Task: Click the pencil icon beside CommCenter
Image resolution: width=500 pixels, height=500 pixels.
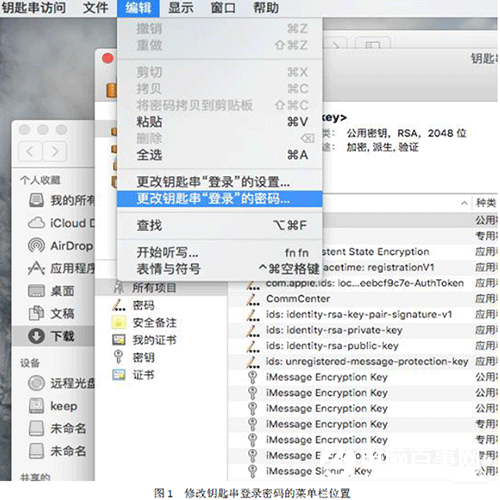Action: 253,299
